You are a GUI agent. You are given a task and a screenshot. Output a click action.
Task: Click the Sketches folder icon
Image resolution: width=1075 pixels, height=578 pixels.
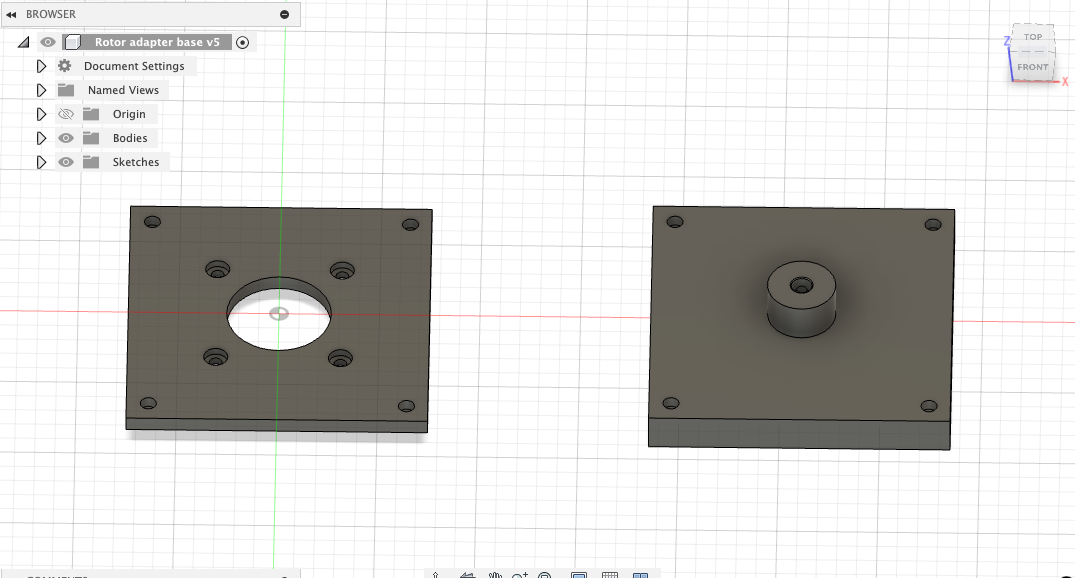[x=91, y=162]
